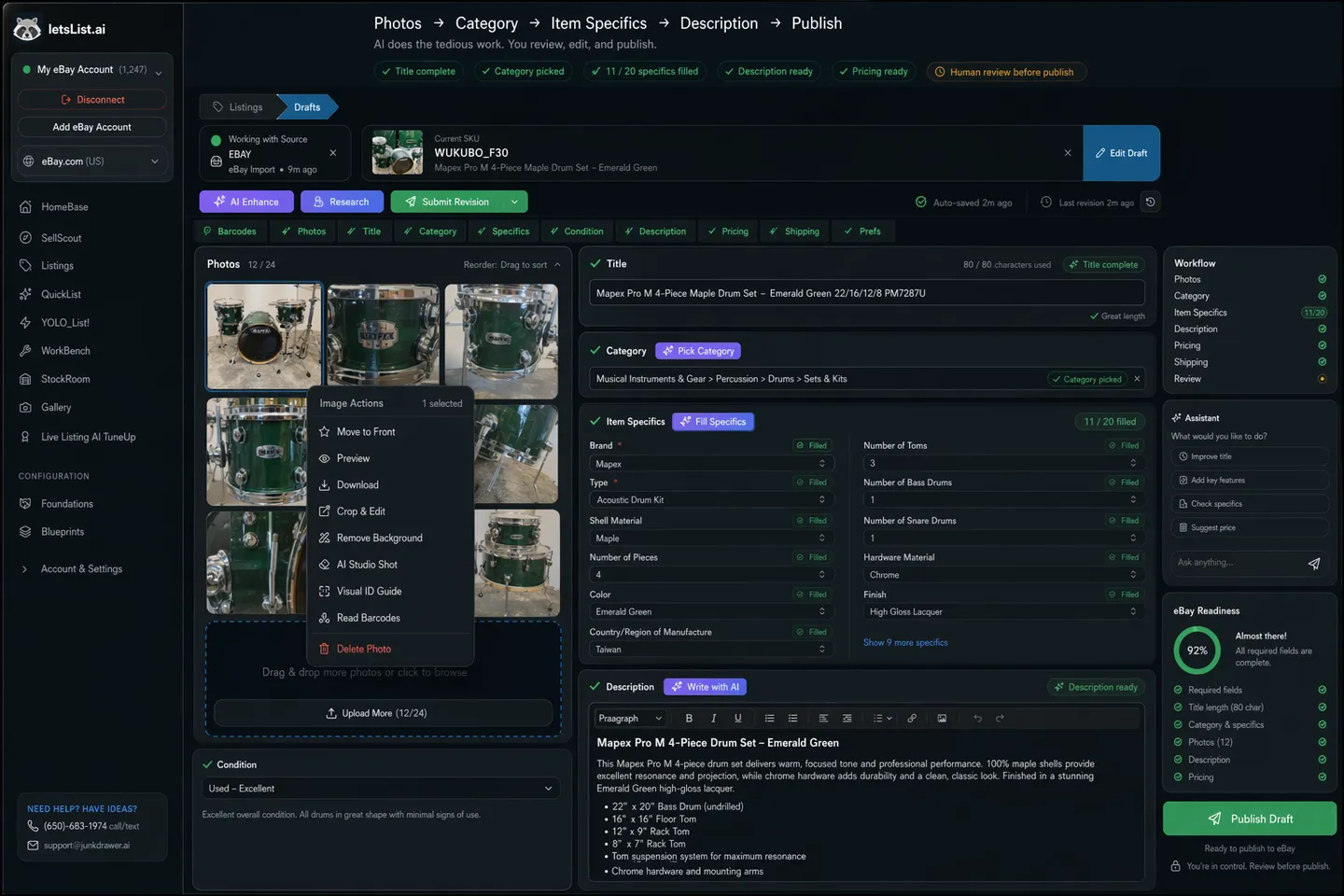Select AI Studio Shot menu item
This screenshot has width=1344, height=896.
click(390, 565)
